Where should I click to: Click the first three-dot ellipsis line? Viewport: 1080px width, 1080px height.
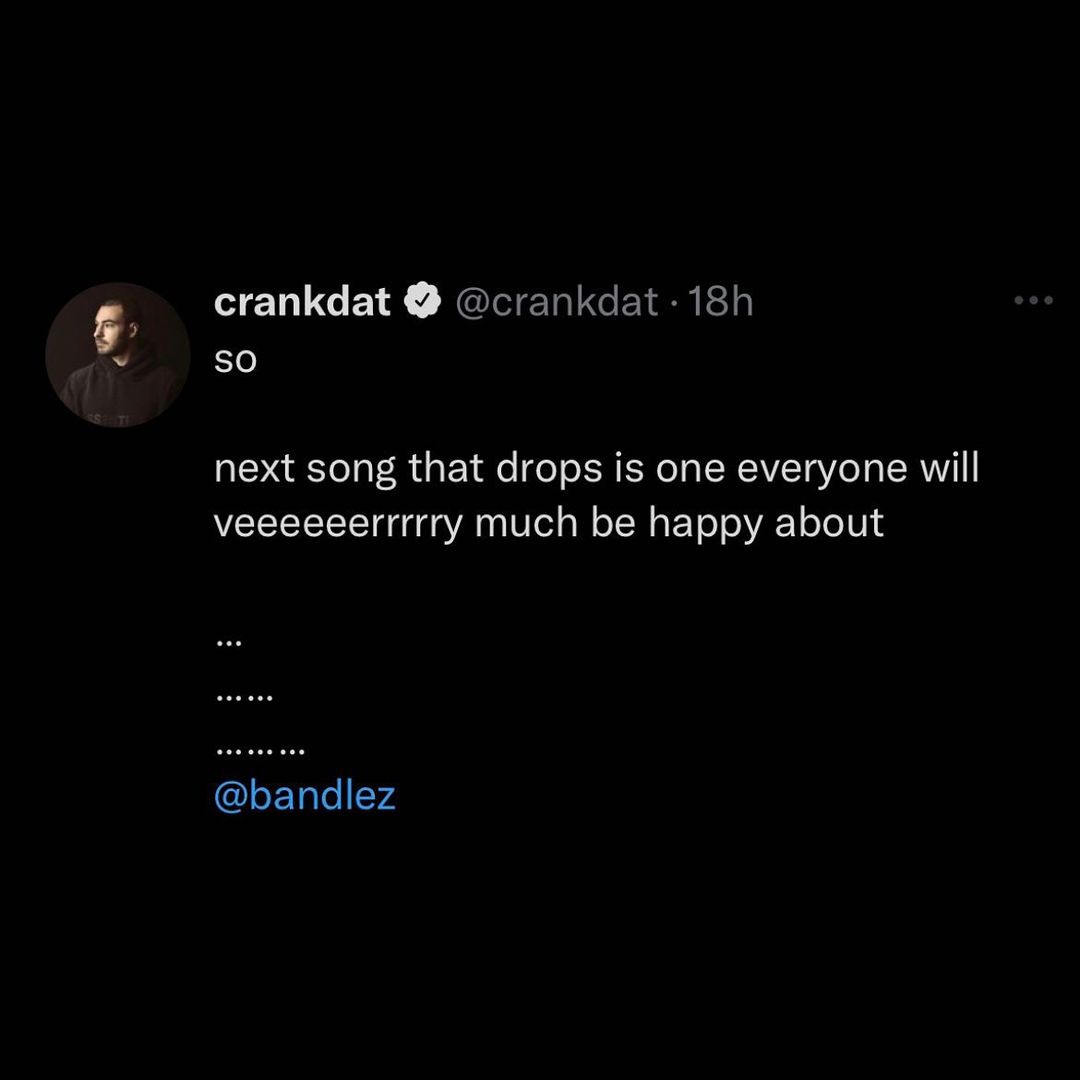228,645
